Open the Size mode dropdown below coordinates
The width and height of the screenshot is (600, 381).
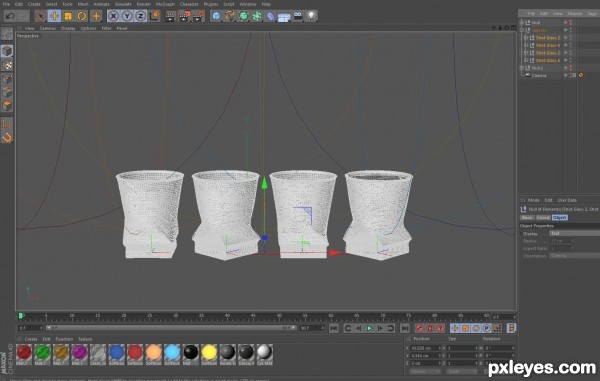[461, 371]
